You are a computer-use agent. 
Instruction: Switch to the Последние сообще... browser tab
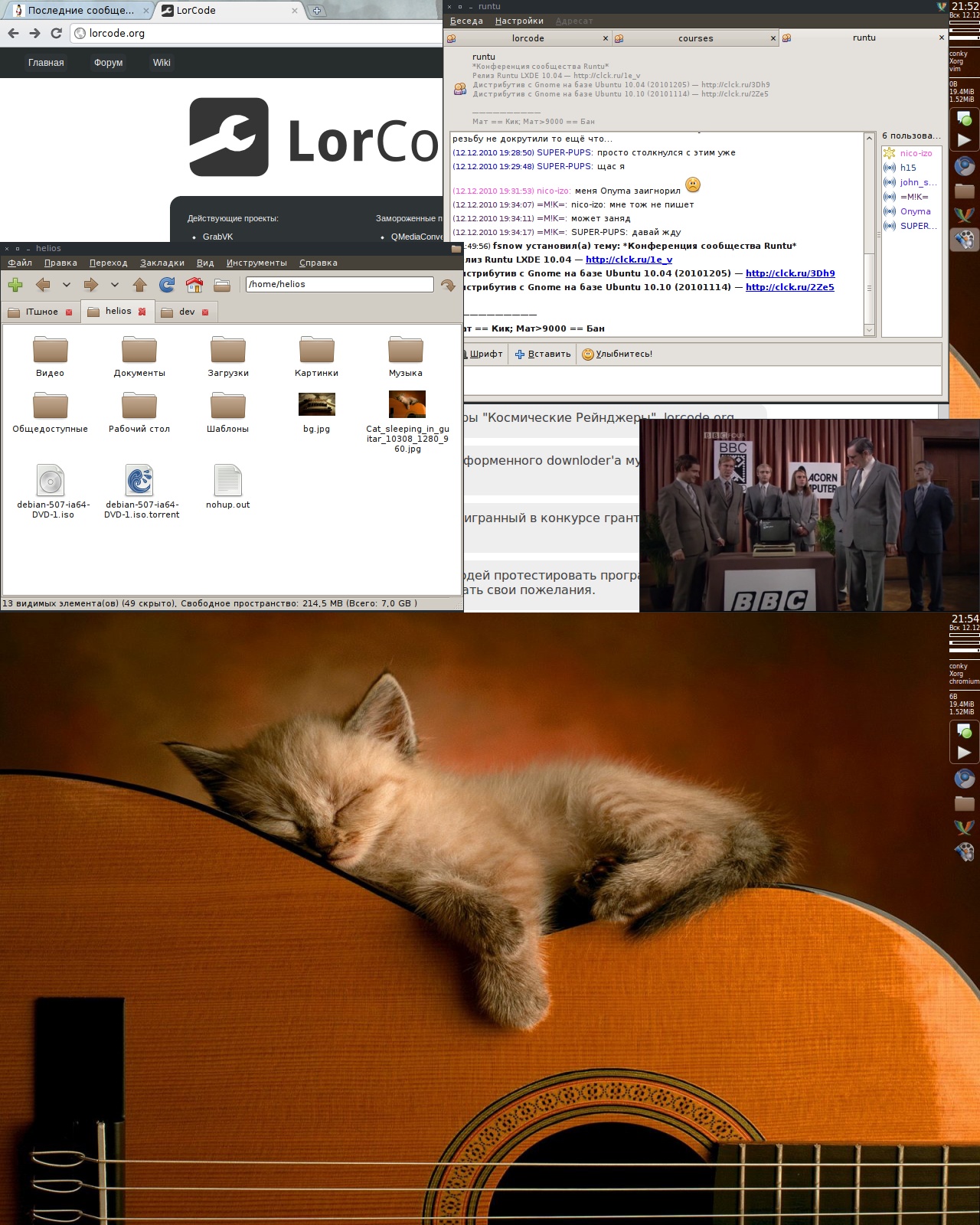[80, 11]
